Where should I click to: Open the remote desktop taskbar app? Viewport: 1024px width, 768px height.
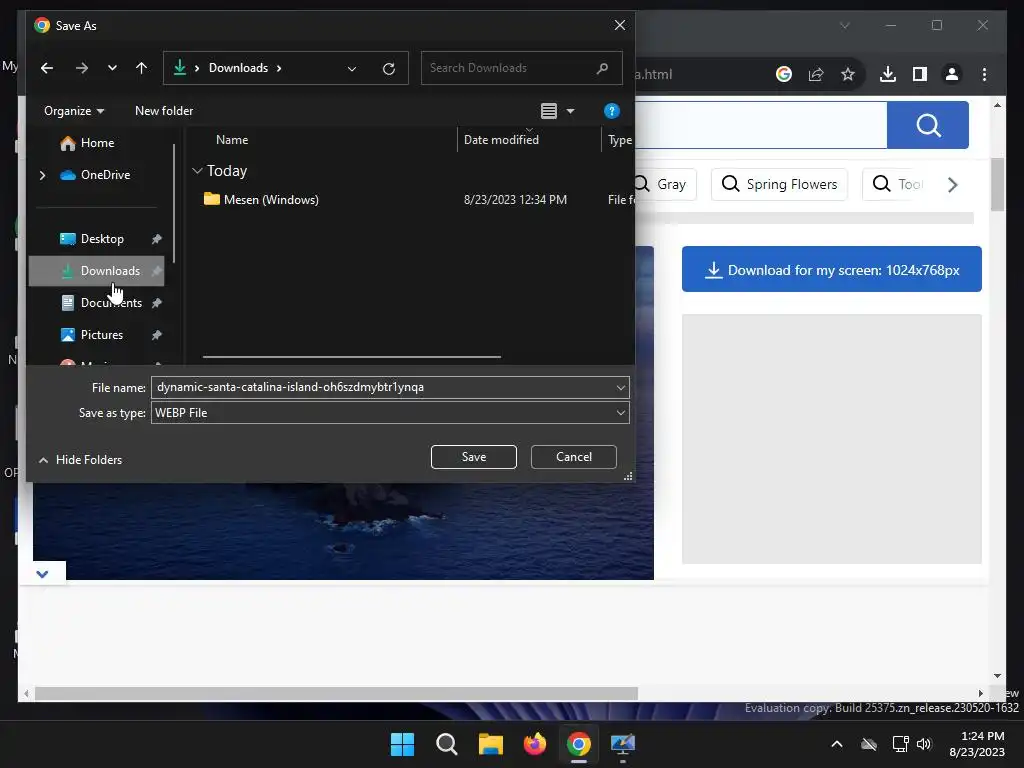point(622,744)
